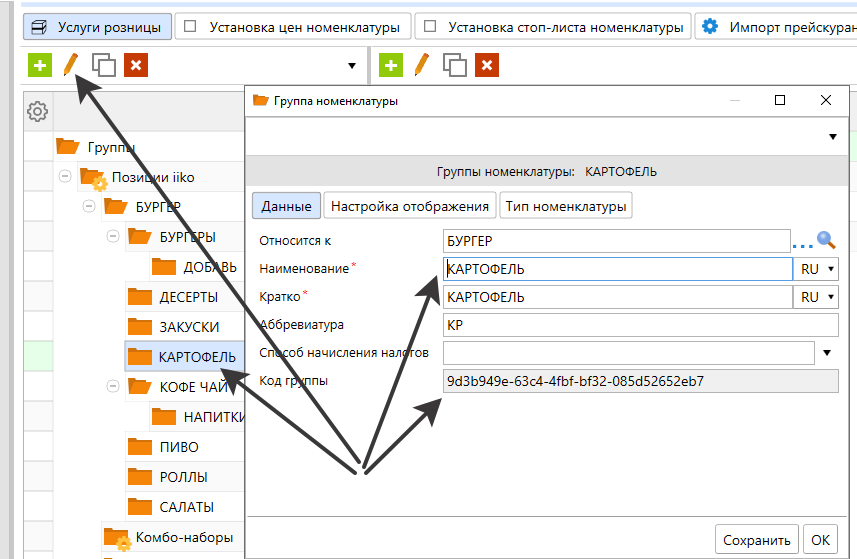Select the САЛАТЫ folder
Viewport: 857px width, 559px height.
171,507
